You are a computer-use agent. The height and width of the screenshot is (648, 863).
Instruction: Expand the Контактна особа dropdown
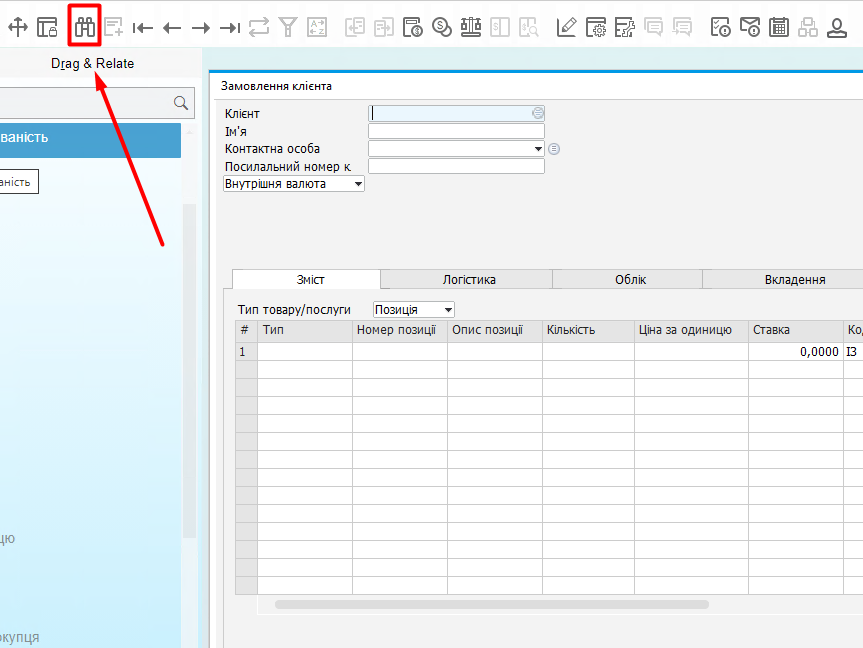point(538,149)
